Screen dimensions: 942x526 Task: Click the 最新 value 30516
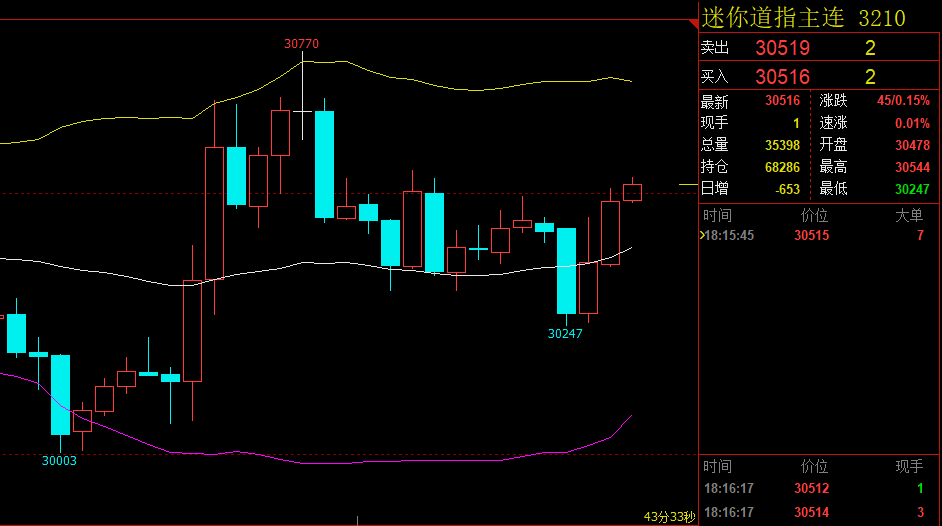(x=782, y=100)
